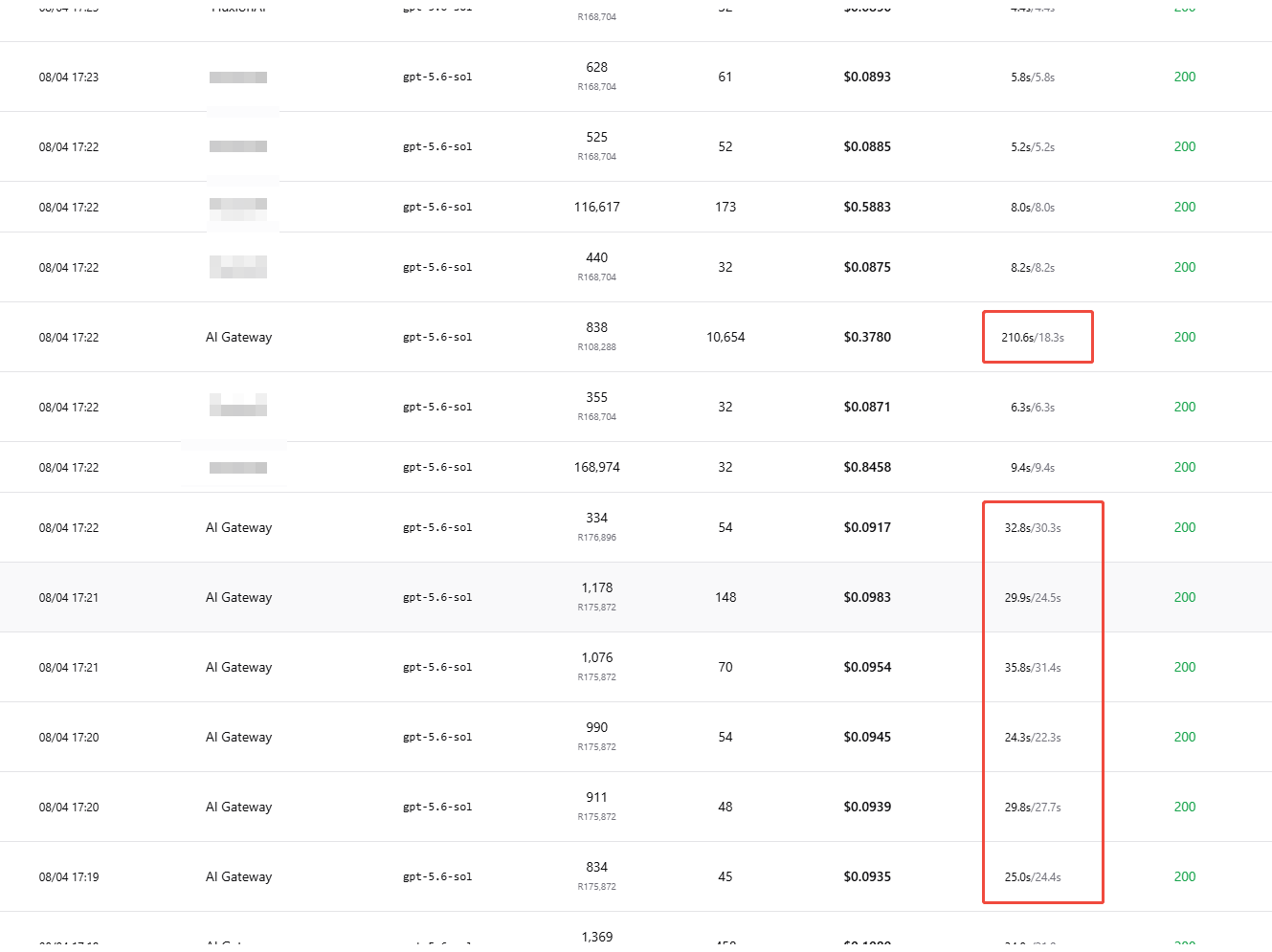The image size is (1272, 952).
Task: Select the 1,178 token count cell
Action: pyautogui.click(x=597, y=587)
